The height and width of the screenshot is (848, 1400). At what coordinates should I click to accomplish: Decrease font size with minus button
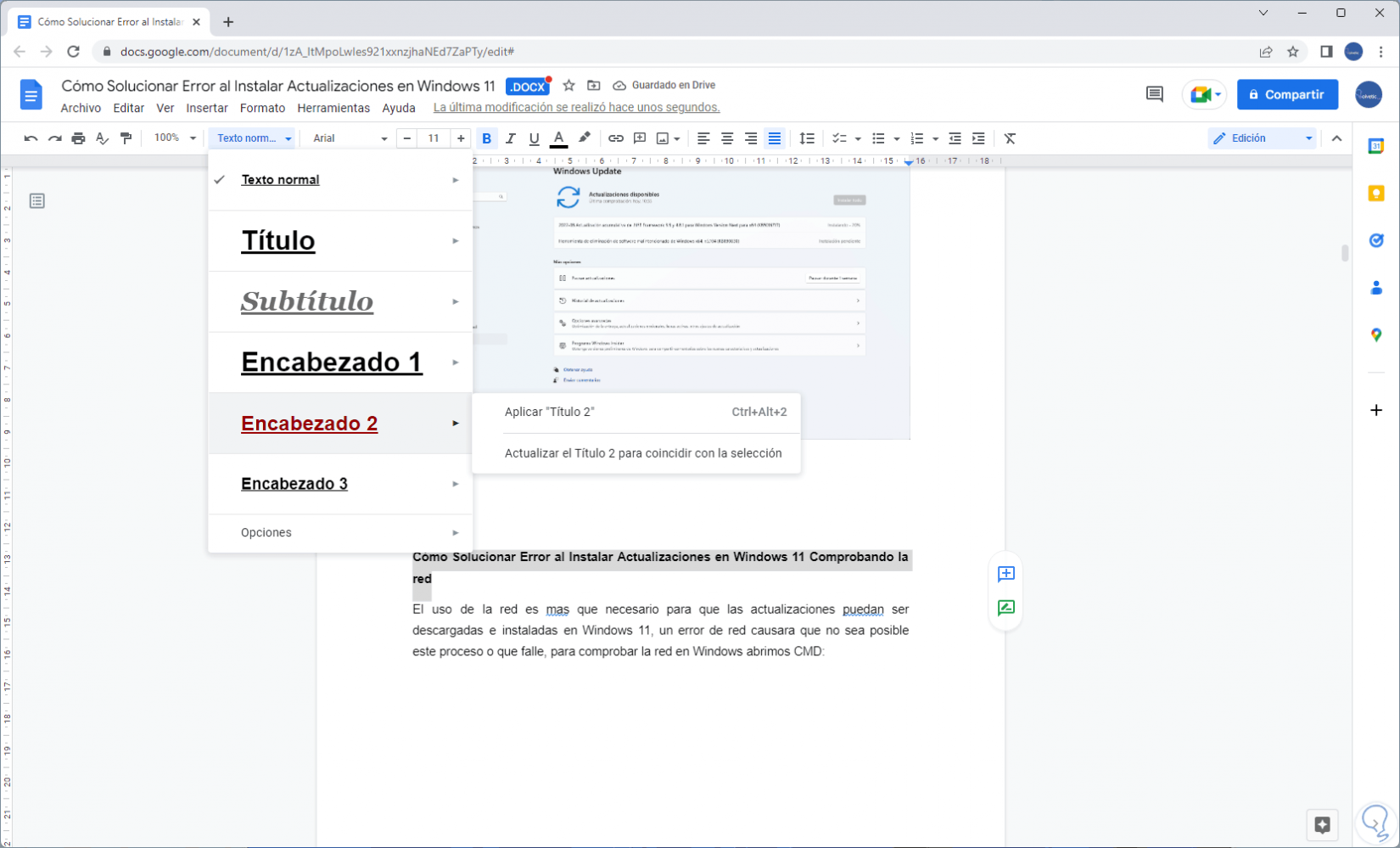(407, 138)
